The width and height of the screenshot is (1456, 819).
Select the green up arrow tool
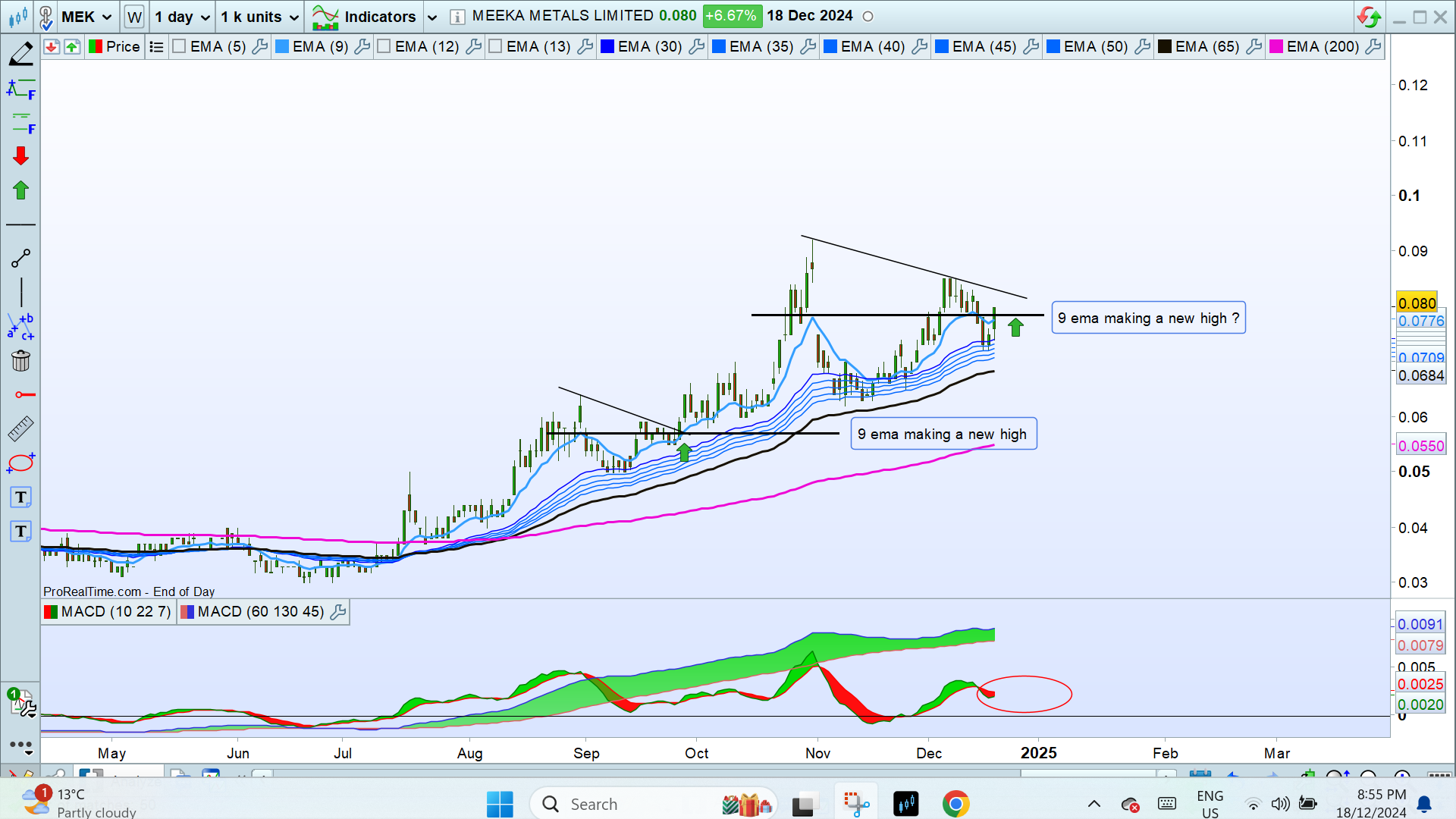click(20, 190)
